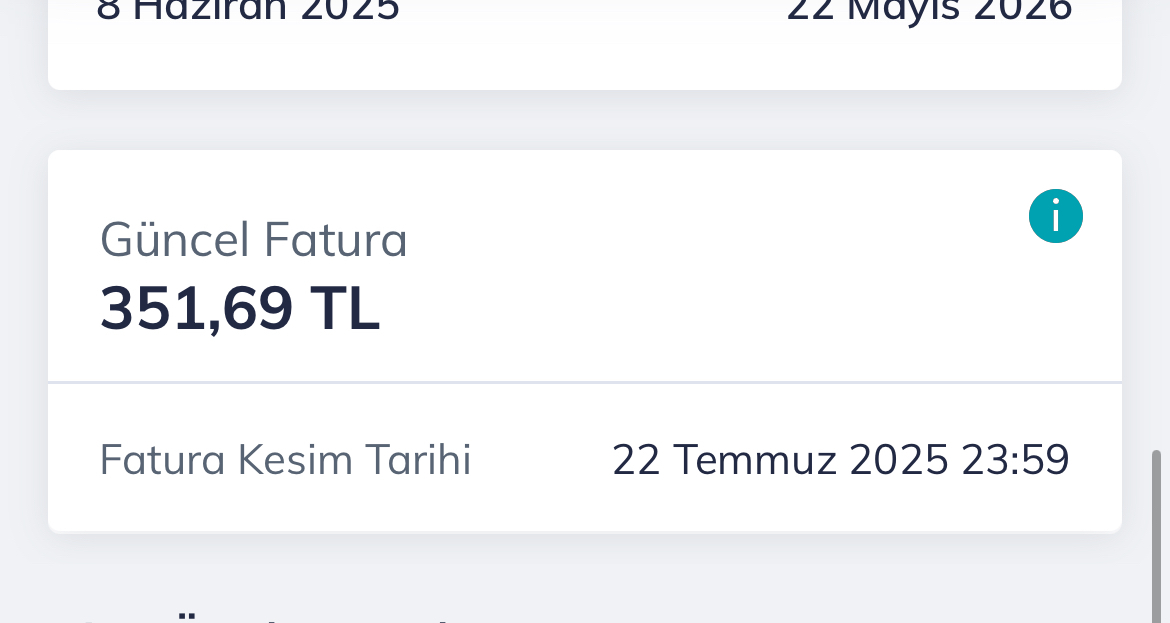Click the Fatura Kesim Tarihi label
Image resolution: width=1170 pixels, height=623 pixels.
[x=285, y=460]
